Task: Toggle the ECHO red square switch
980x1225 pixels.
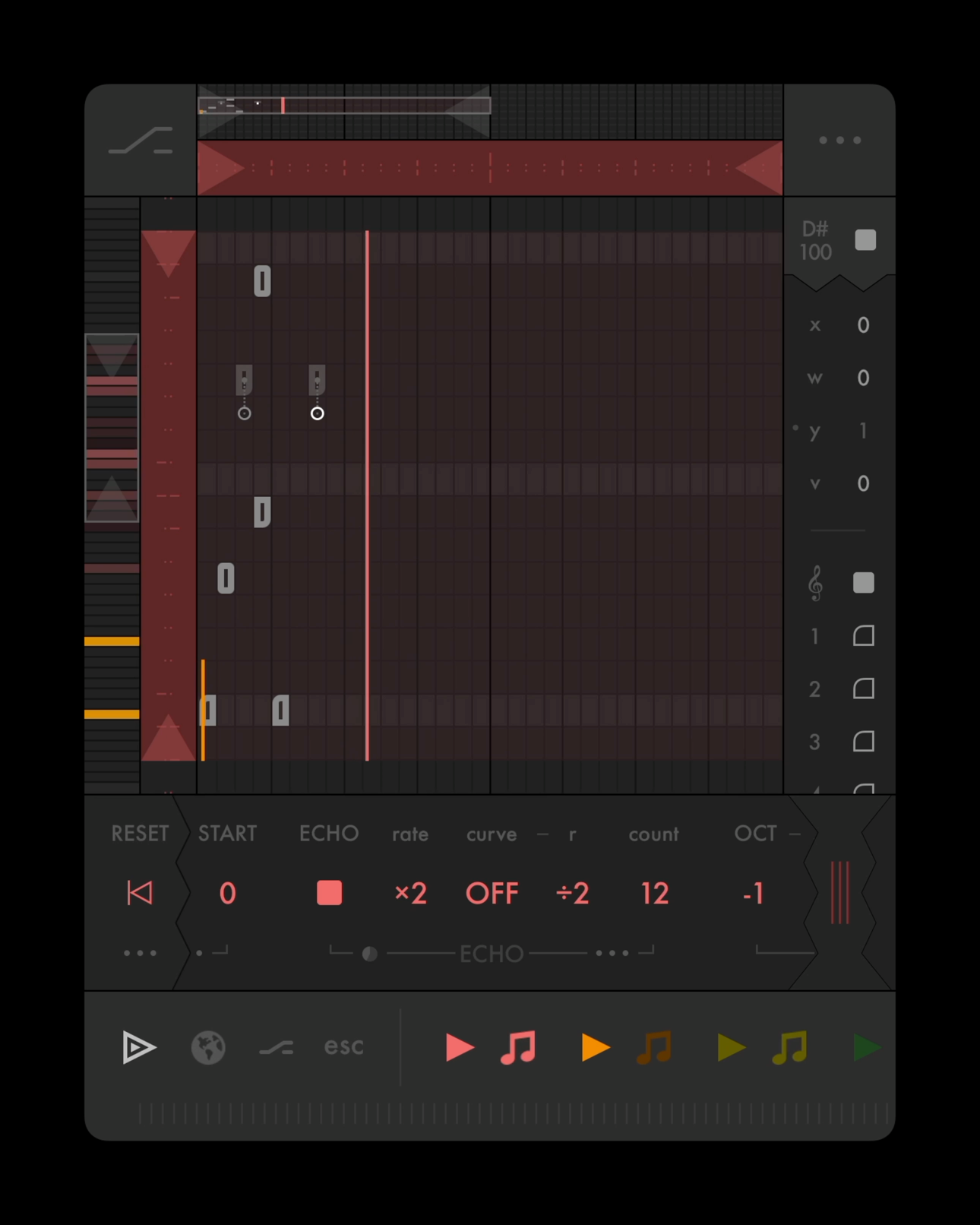Action: (x=329, y=893)
